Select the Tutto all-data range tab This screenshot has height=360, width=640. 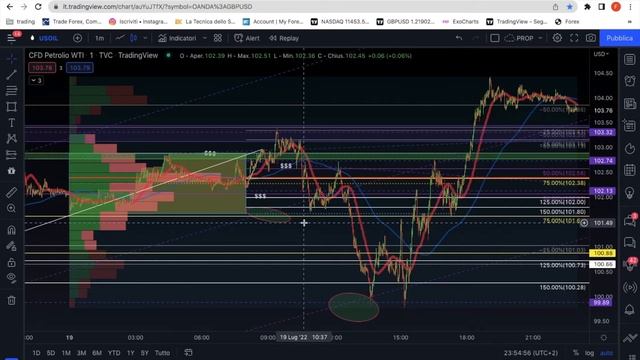coord(162,353)
